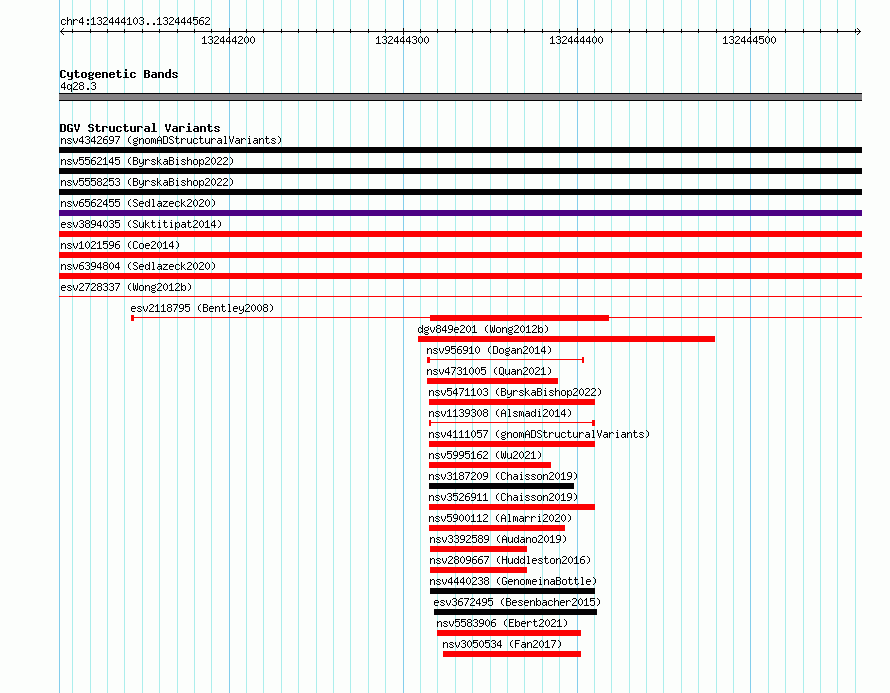890x693 pixels.
Task: Click the red bar under nsv1021596
Action: tap(460, 255)
